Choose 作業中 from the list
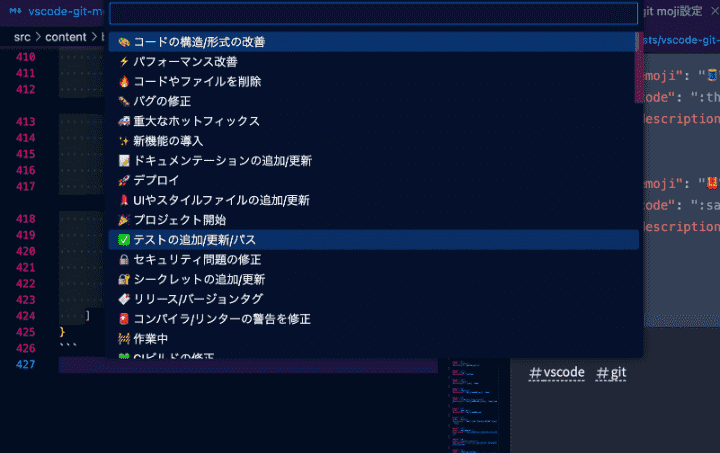 click(x=372, y=339)
